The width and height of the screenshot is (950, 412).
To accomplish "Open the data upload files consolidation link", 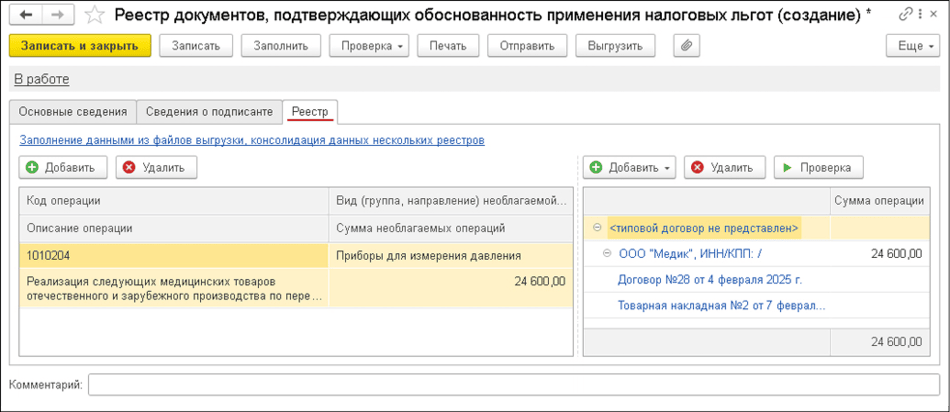I will 251,140.
